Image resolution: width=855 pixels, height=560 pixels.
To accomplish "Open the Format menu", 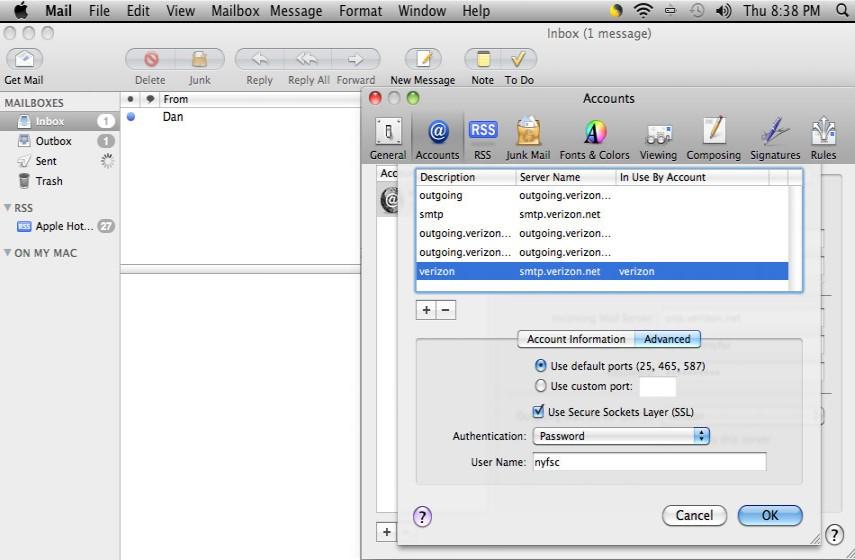I will point(360,10).
